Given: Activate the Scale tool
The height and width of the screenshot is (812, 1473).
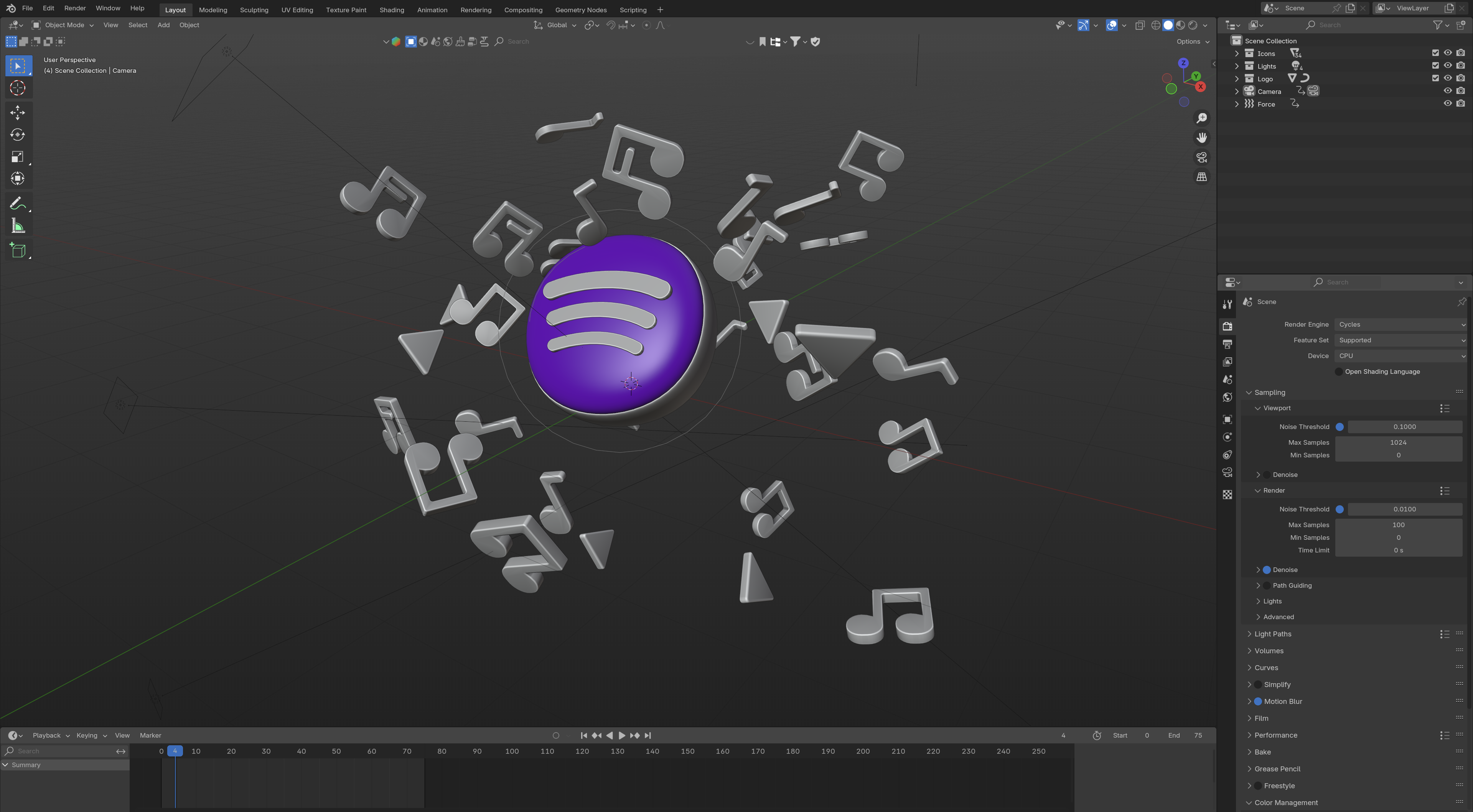Looking at the screenshot, I should coord(18,156).
